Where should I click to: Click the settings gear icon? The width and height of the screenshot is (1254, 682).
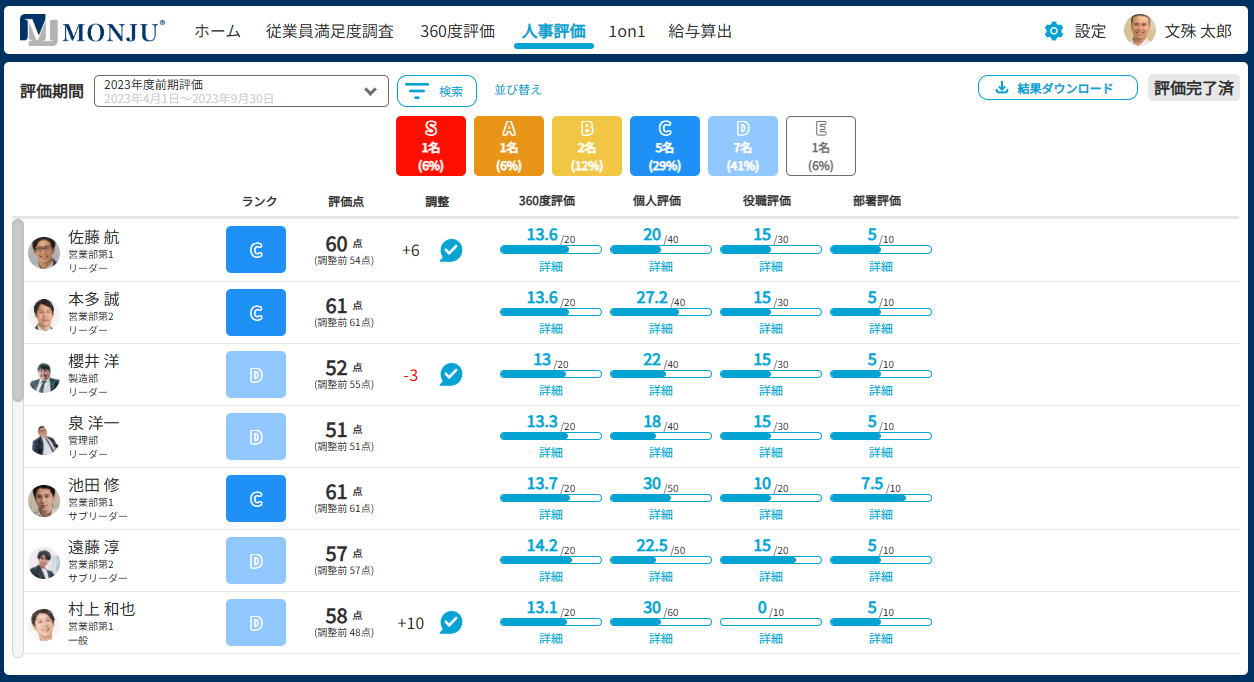click(x=1053, y=31)
